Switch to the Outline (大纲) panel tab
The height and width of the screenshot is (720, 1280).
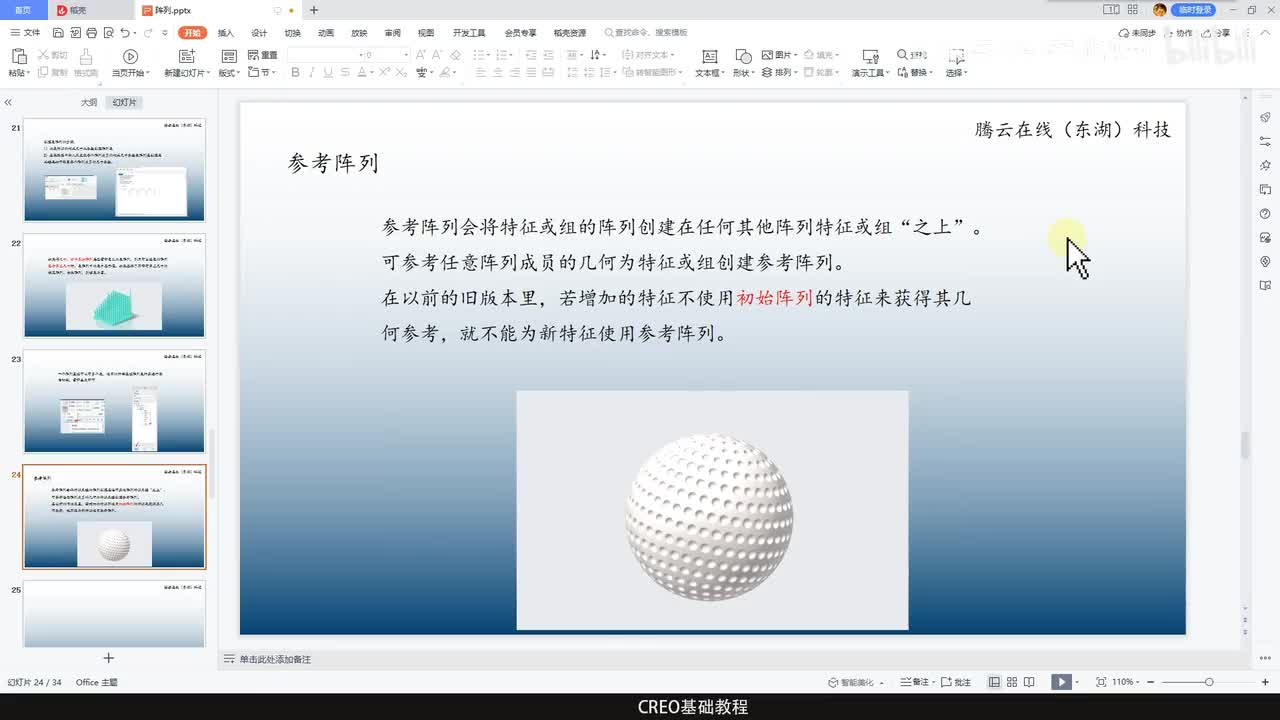pyautogui.click(x=89, y=103)
